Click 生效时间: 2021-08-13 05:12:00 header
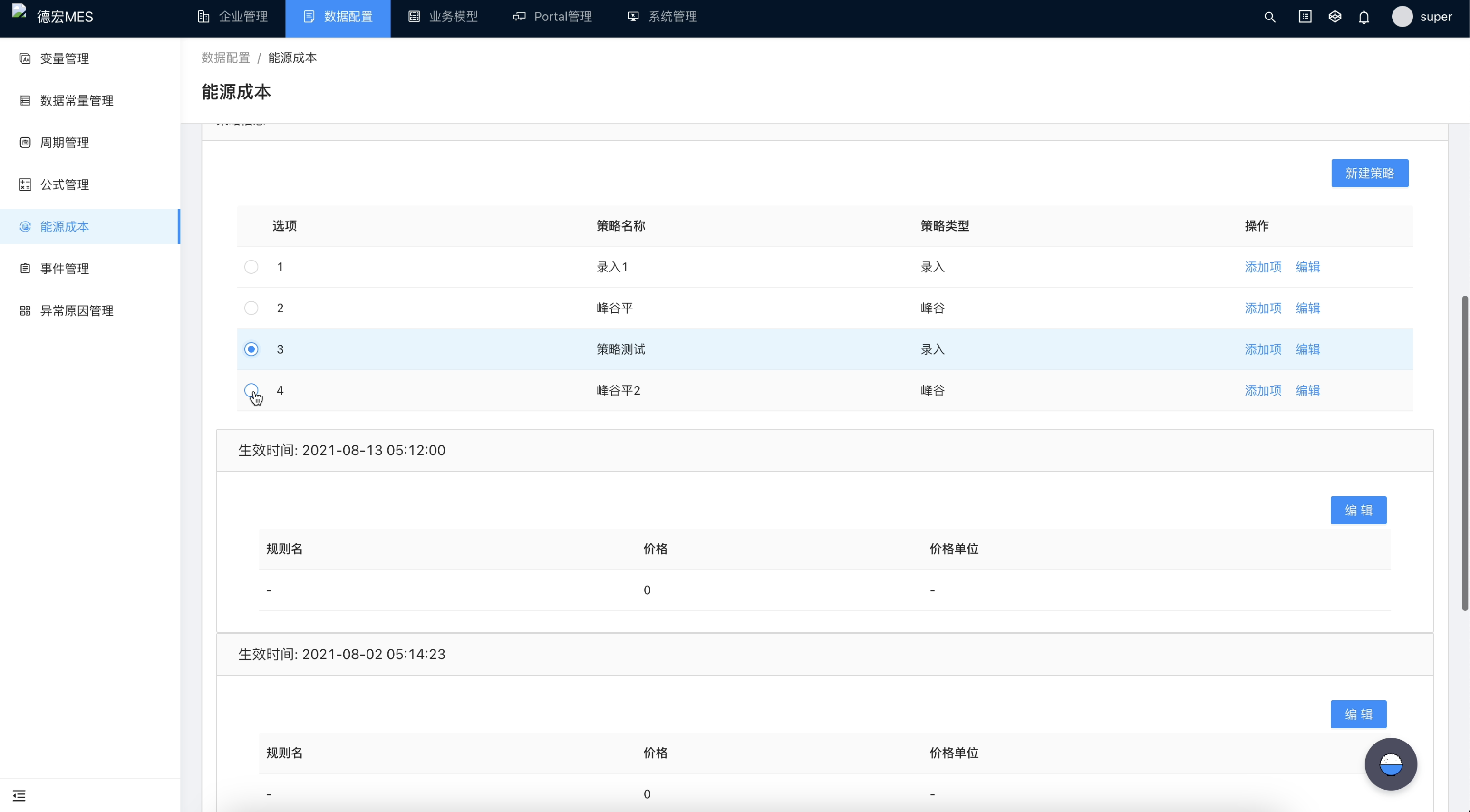The image size is (1470, 812). coord(824,450)
